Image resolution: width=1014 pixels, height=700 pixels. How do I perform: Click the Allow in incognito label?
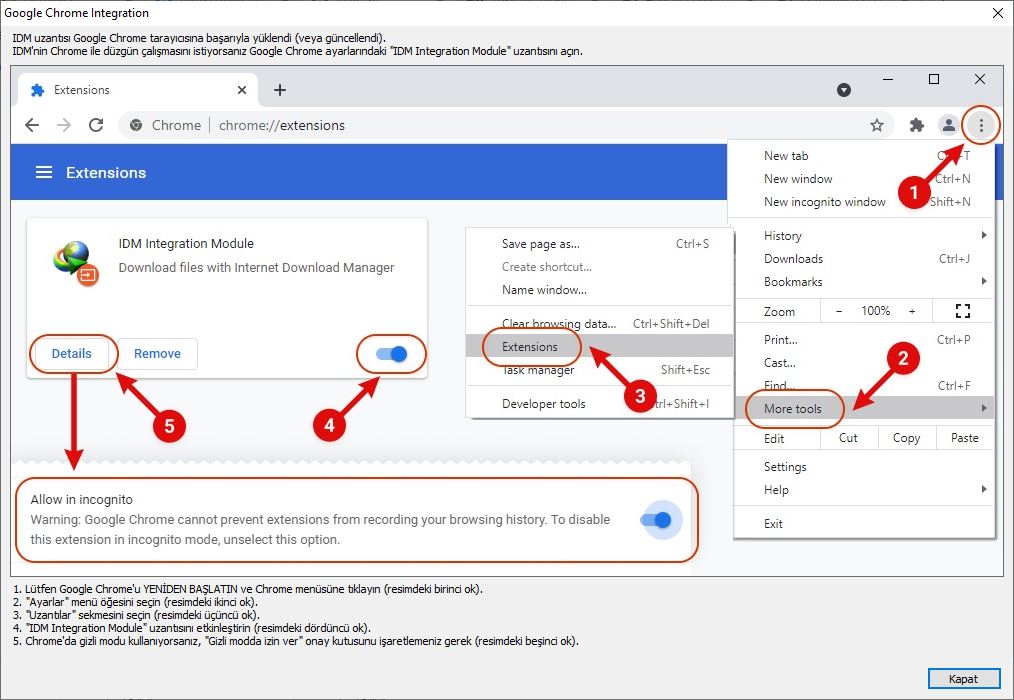click(x=81, y=499)
